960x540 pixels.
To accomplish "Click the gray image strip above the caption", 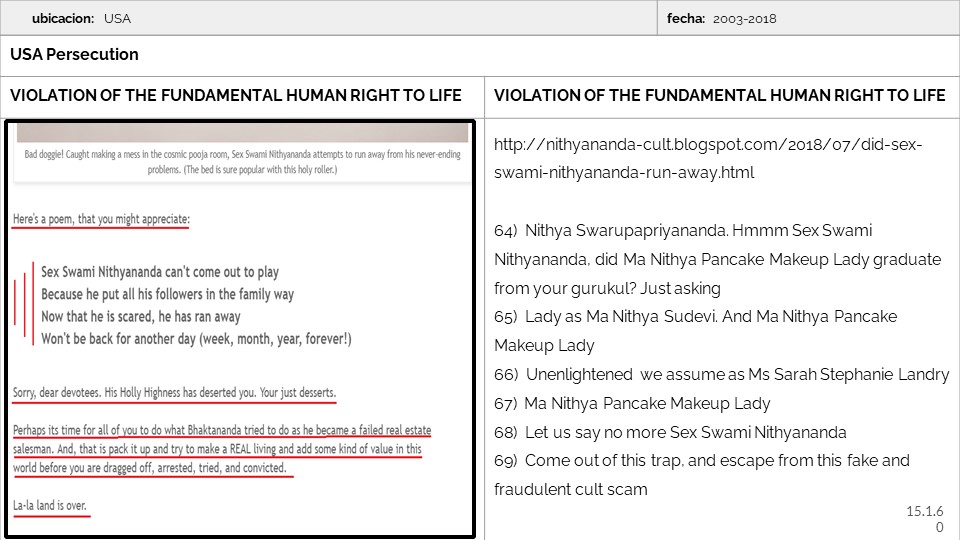I will [238, 133].
